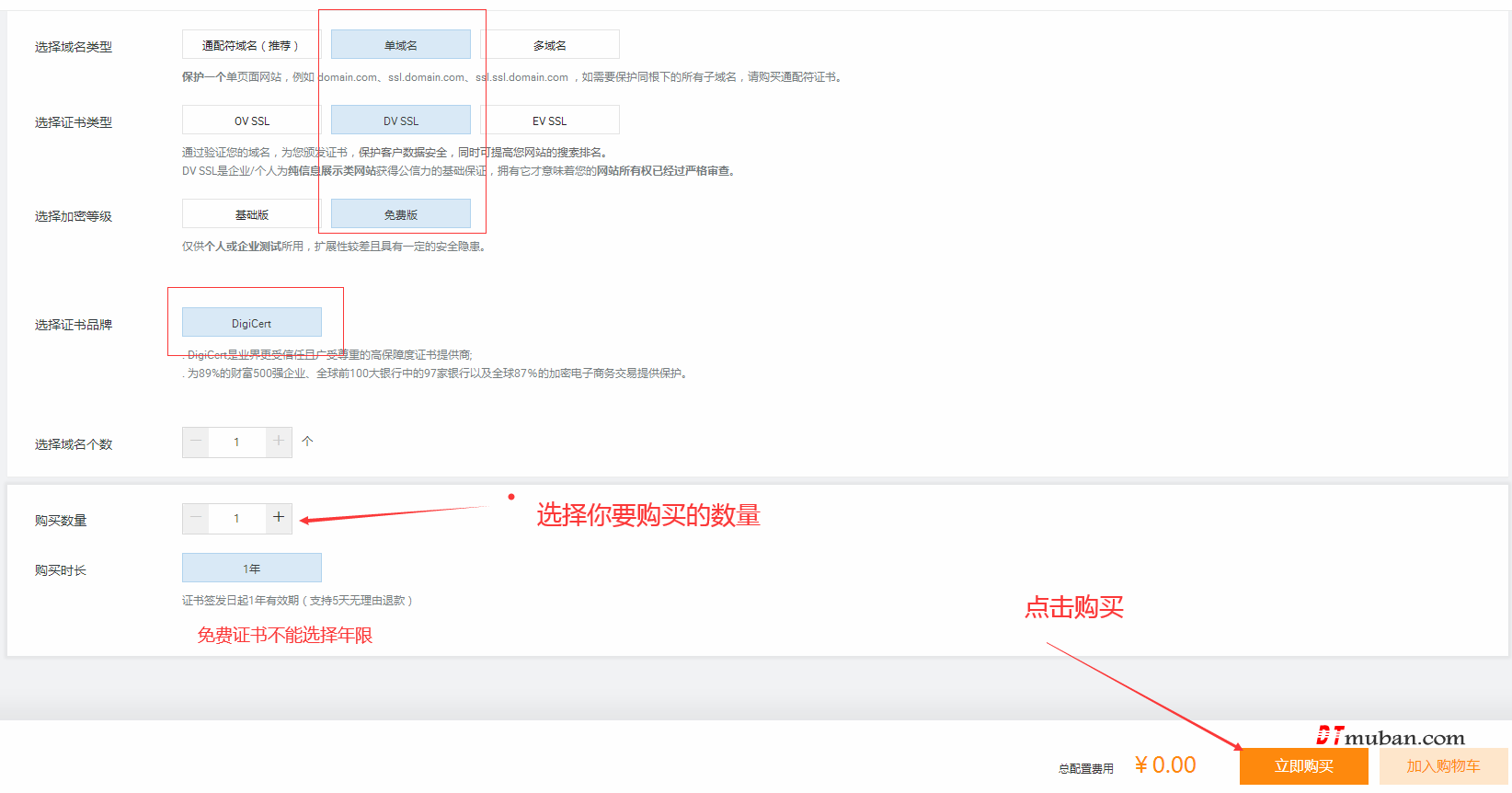Image resolution: width=1512 pixels, height=793 pixels.
Task: Pick DigiCert as certificate brand
Action: click(251, 323)
